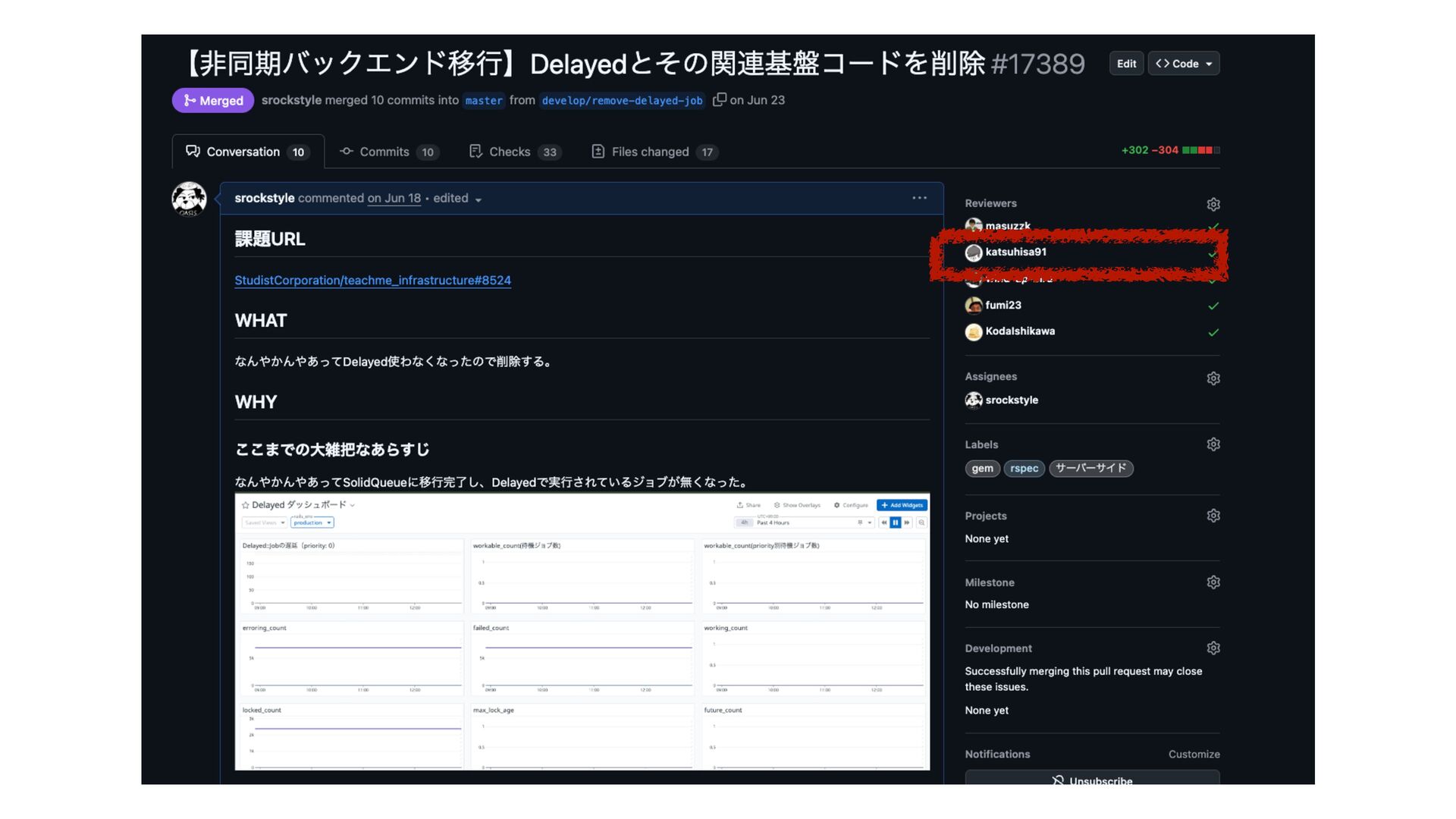This screenshot has height=819, width=1456.
Task: Click avatar of reviewer fumi23
Action: point(974,306)
